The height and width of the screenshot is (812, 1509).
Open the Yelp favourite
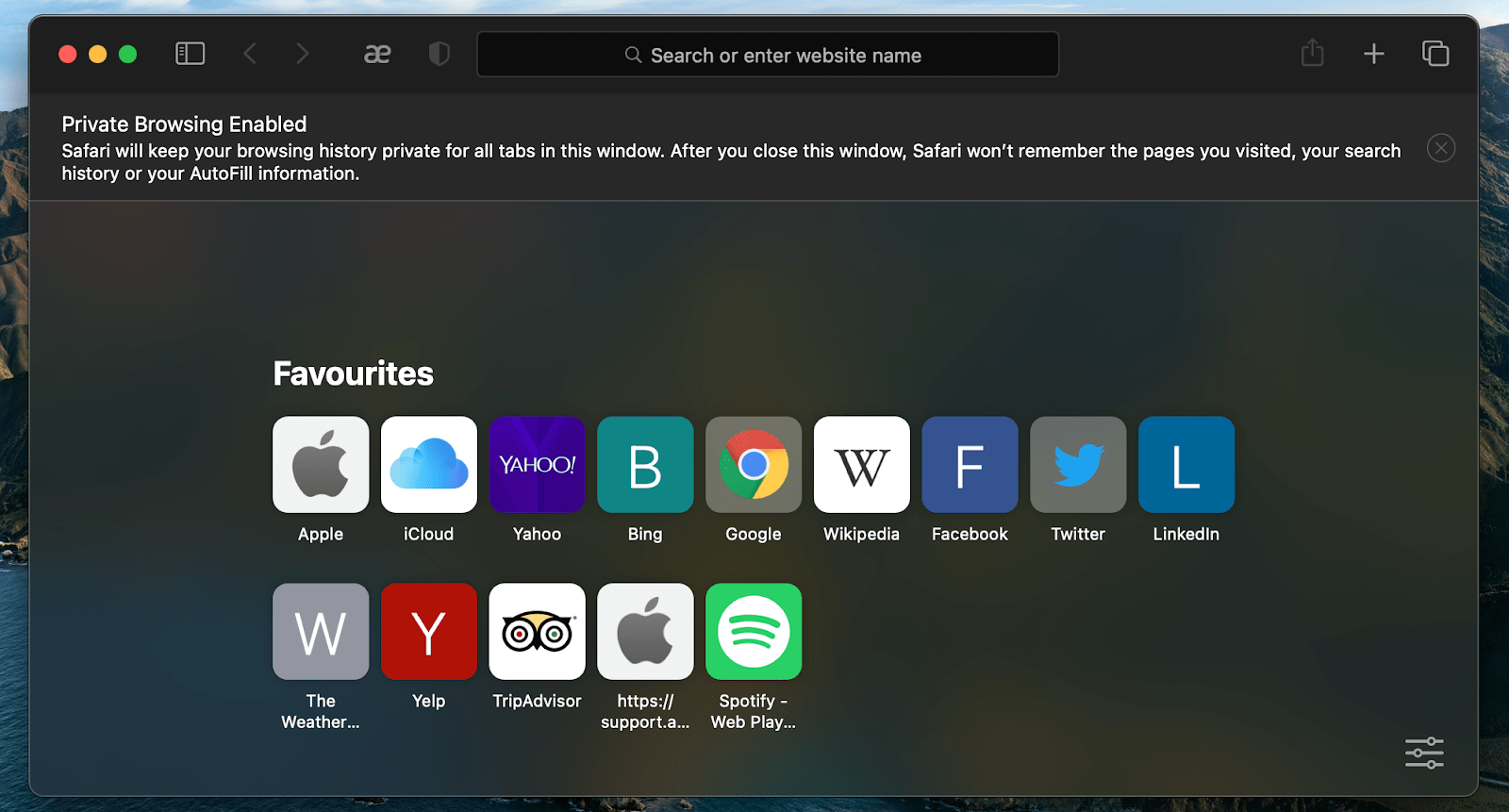(x=429, y=632)
